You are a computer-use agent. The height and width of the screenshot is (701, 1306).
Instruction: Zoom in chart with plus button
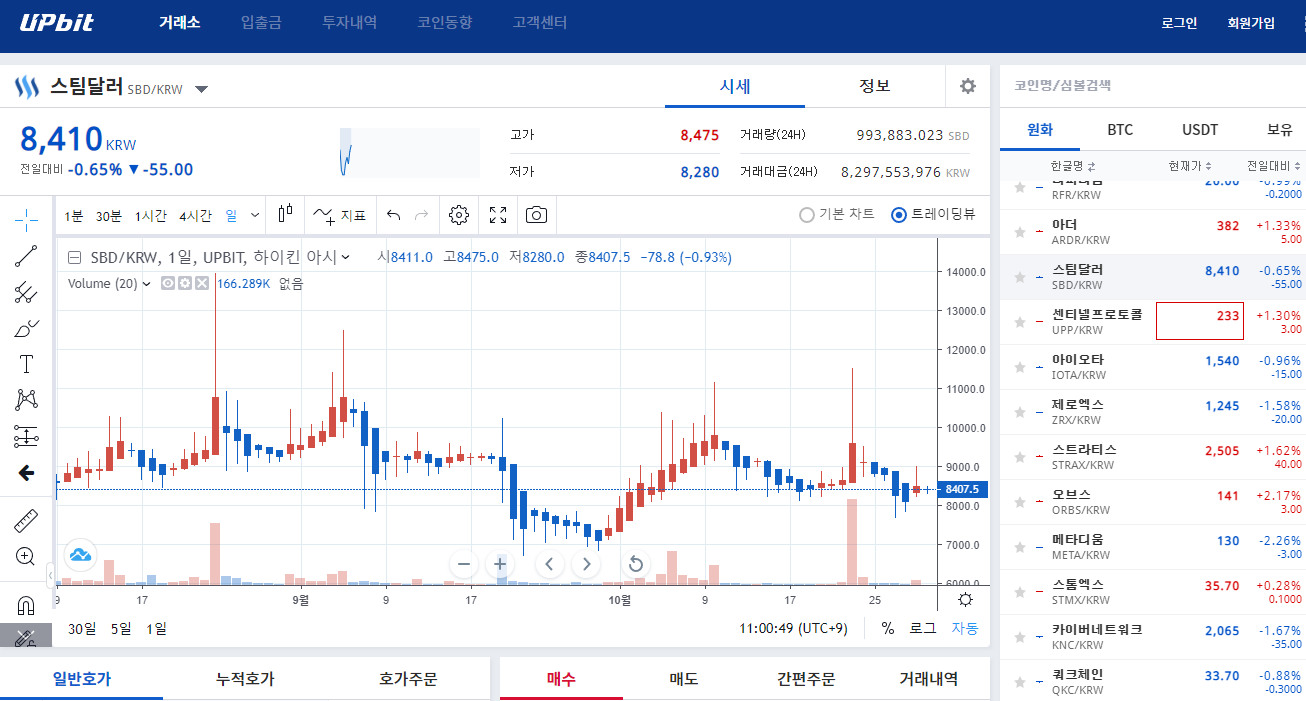[501, 564]
